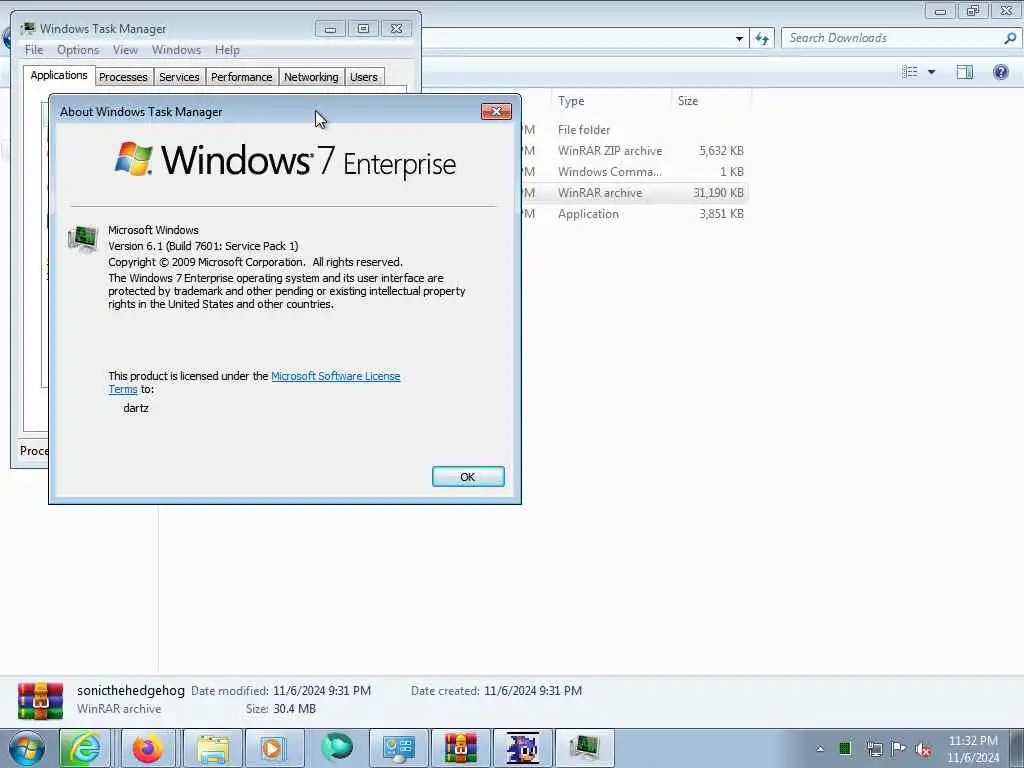The width and height of the screenshot is (1024, 768).
Task: Open Windows Explorer from the taskbar
Action: pos(213,748)
